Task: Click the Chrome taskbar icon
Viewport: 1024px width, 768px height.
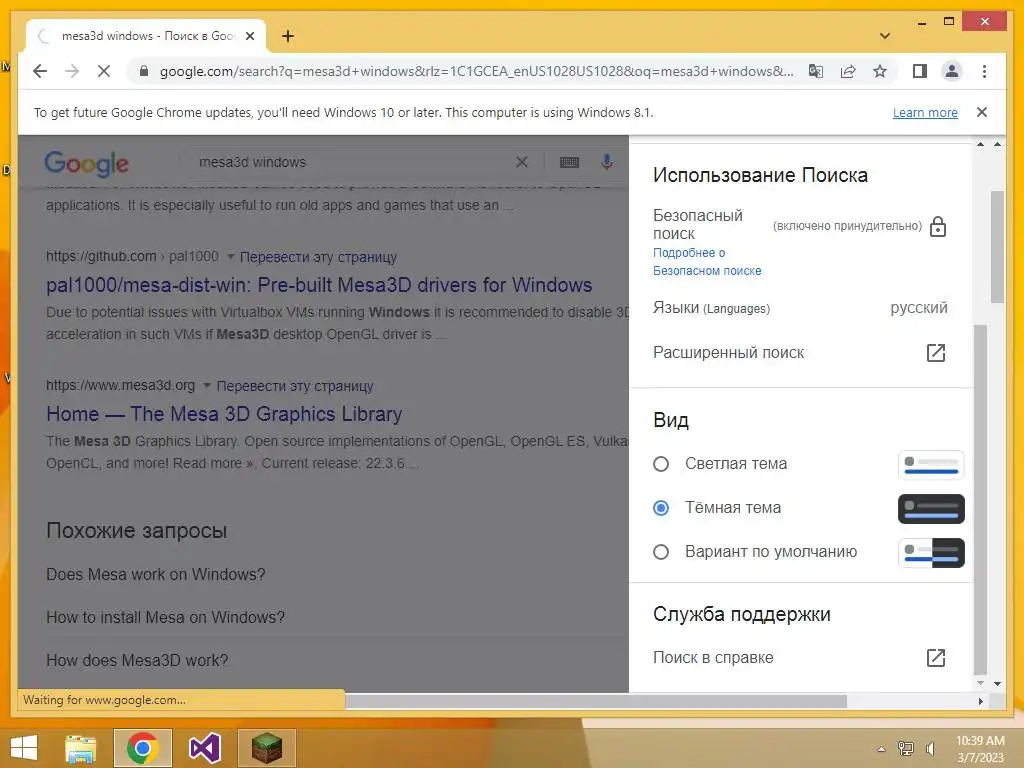Action: 142,748
